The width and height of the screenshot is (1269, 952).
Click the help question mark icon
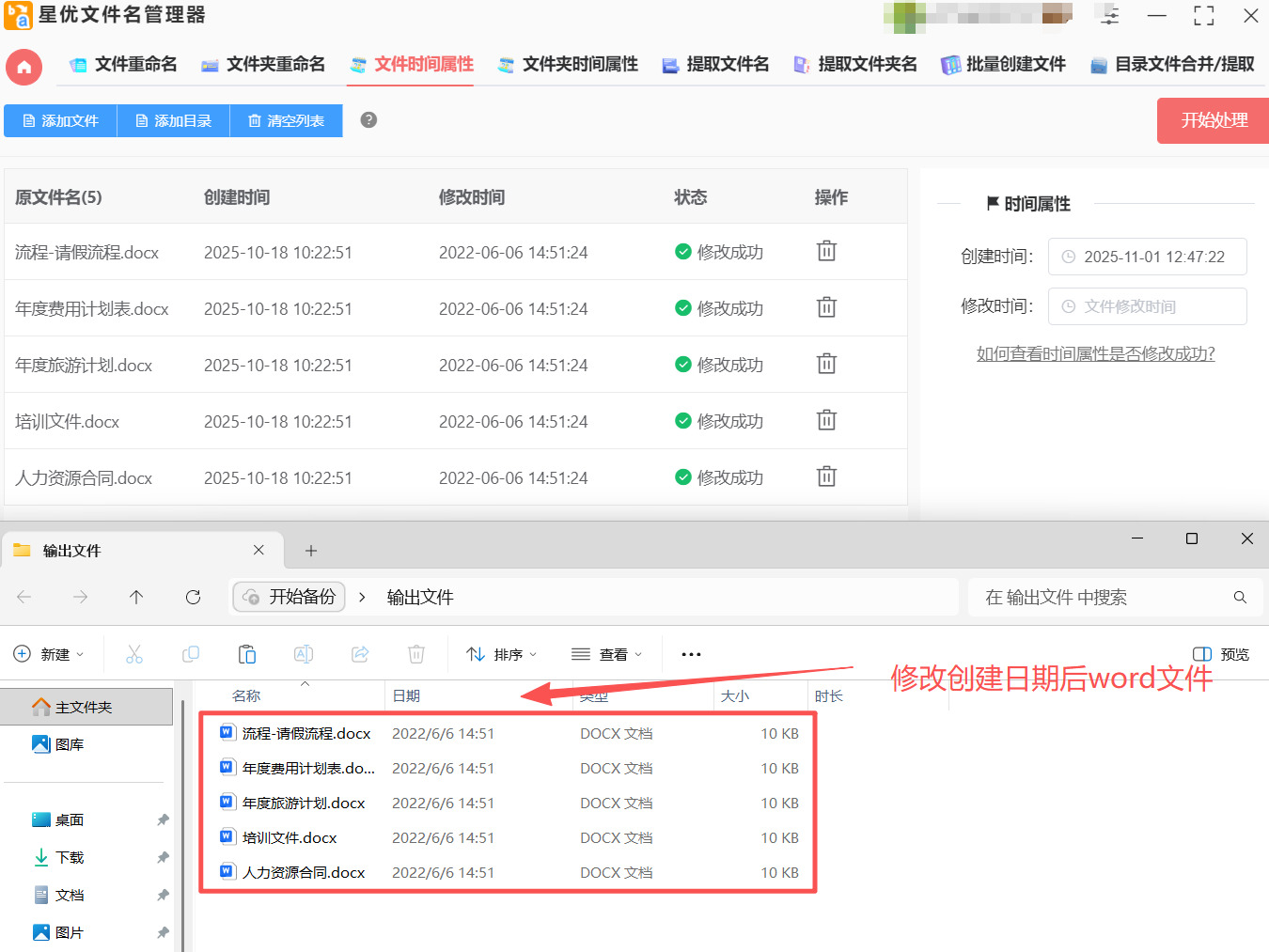[x=368, y=120]
